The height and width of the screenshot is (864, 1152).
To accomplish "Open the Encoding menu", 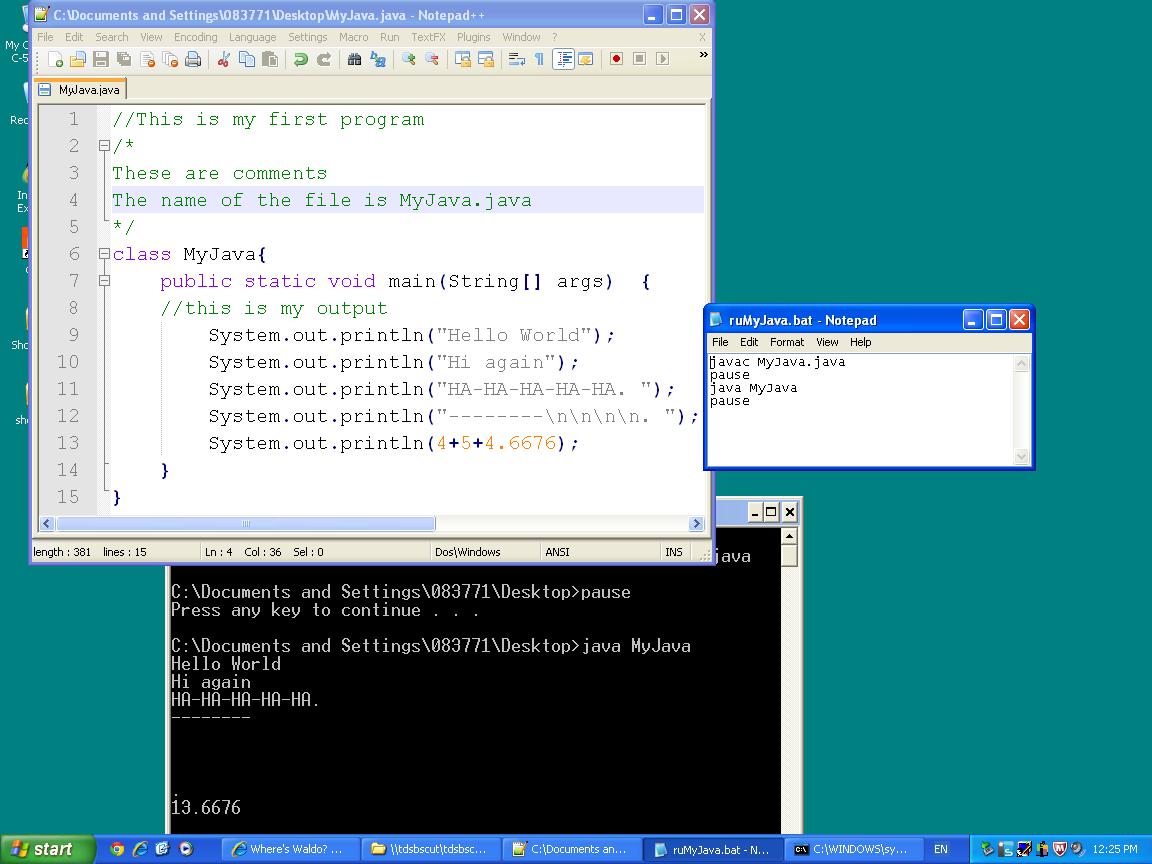I will coord(195,37).
